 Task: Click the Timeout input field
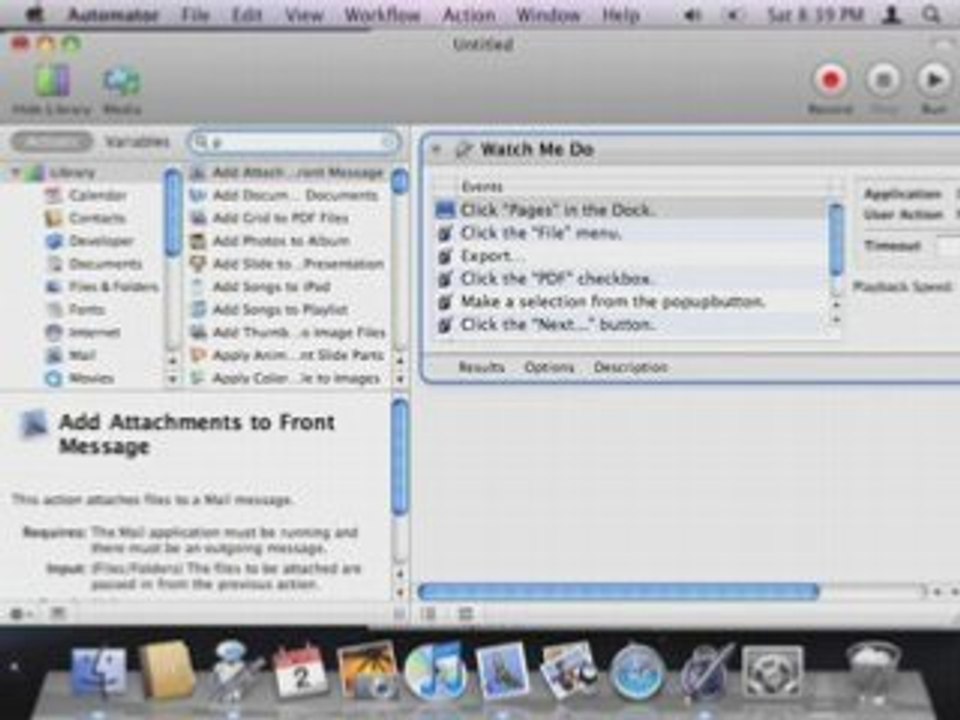tap(948, 246)
